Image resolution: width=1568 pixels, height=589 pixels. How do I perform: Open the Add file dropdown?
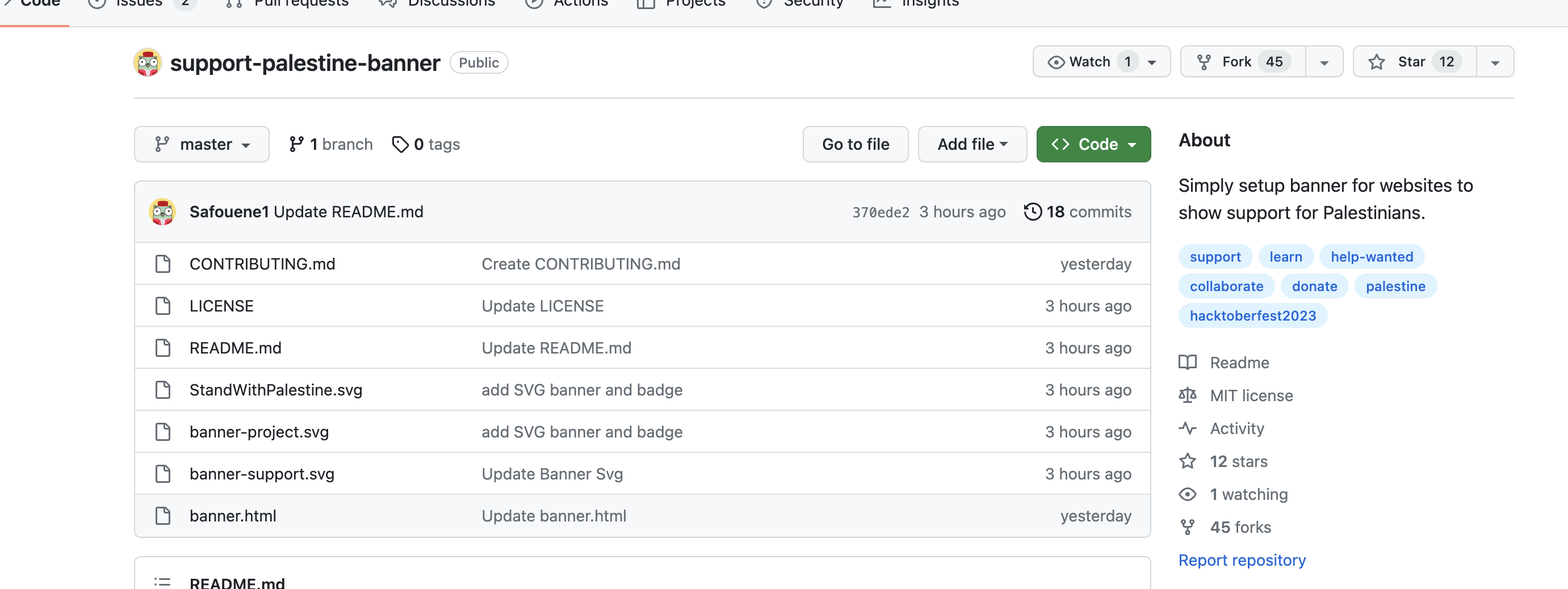pos(971,144)
